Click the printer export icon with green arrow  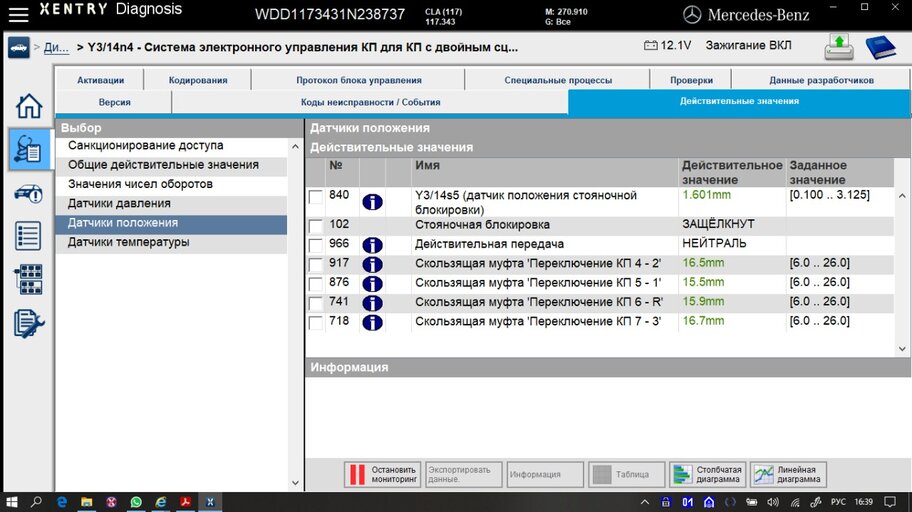[x=839, y=47]
